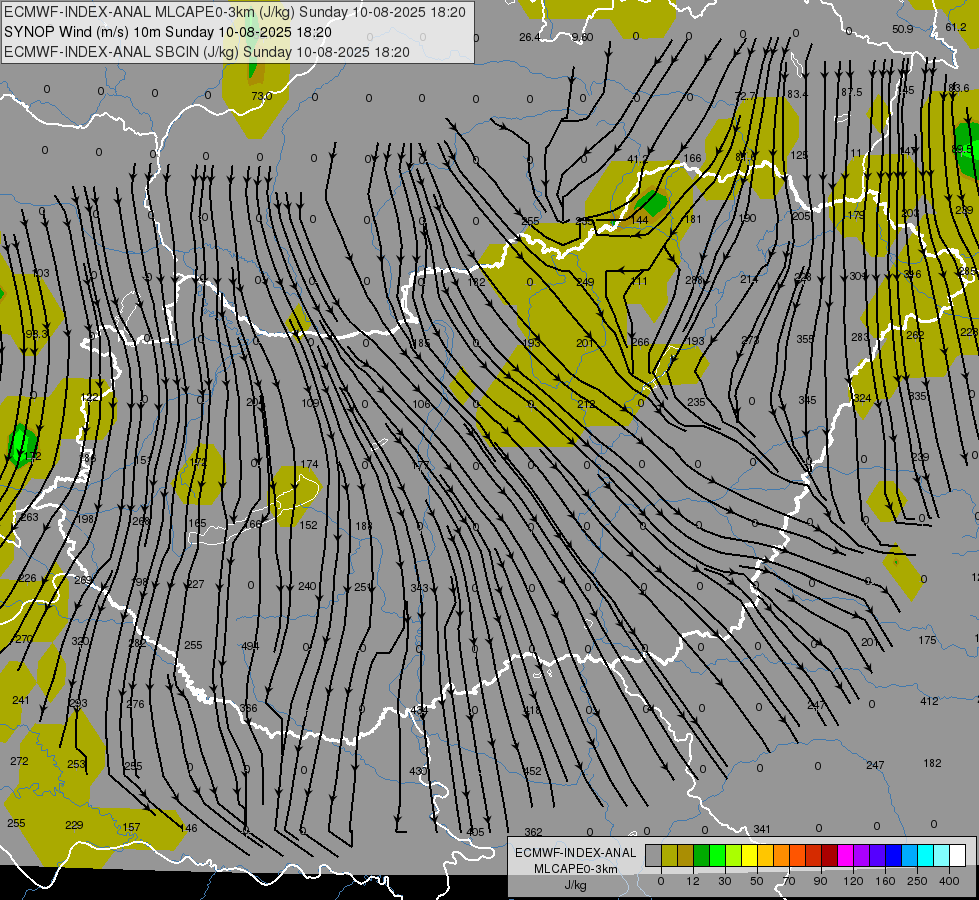Click the SYNOP Wind 10m title line

coord(168,32)
